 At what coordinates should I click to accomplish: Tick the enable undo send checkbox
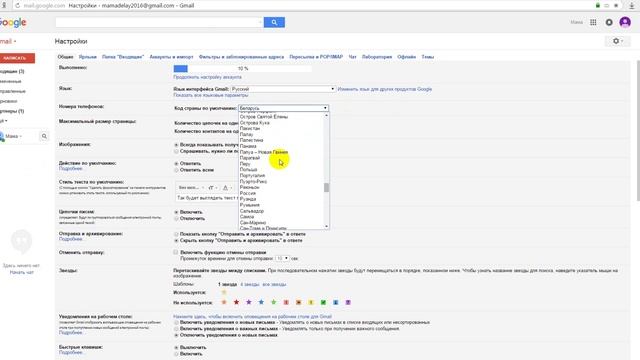176,252
